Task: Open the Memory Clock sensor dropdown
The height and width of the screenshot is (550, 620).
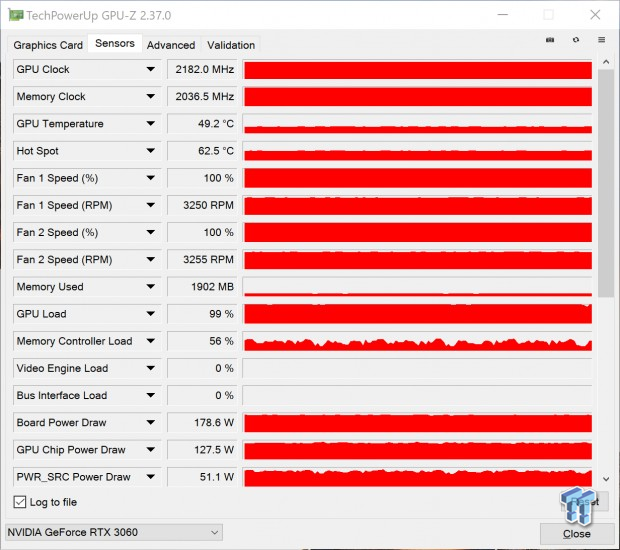Action: (x=150, y=96)
